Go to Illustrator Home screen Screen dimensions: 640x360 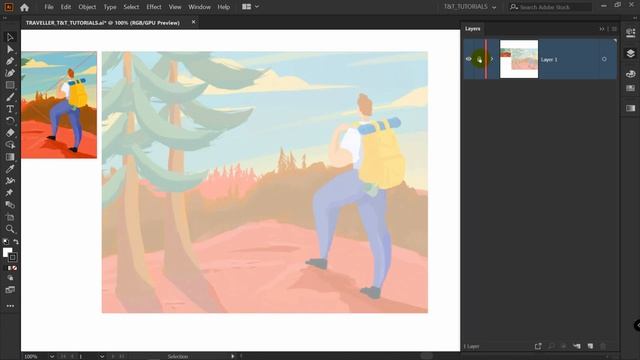(x=24, y=7)
